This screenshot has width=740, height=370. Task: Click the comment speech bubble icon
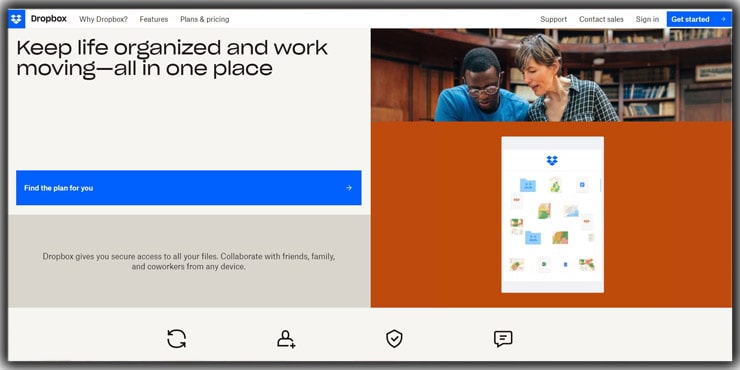[503, 339]
